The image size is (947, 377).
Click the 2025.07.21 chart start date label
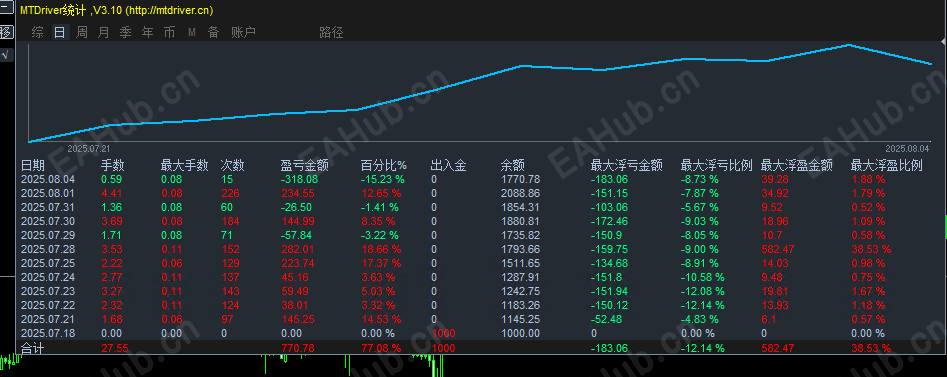[x=89, y=148]
